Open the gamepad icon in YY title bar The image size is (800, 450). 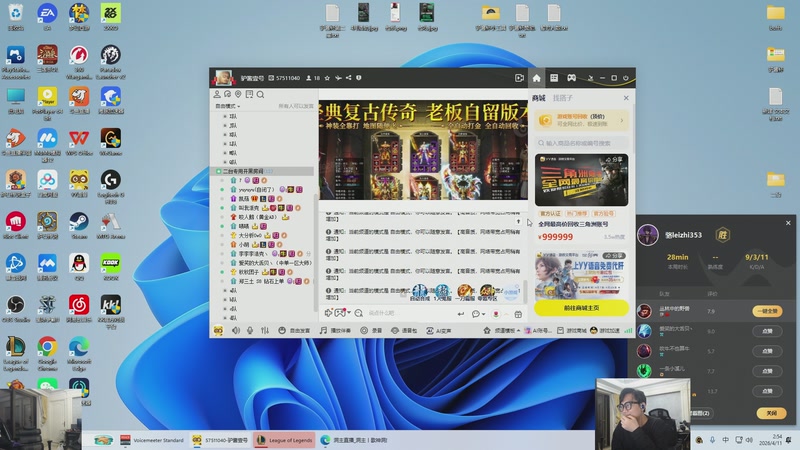coord(571,78)
